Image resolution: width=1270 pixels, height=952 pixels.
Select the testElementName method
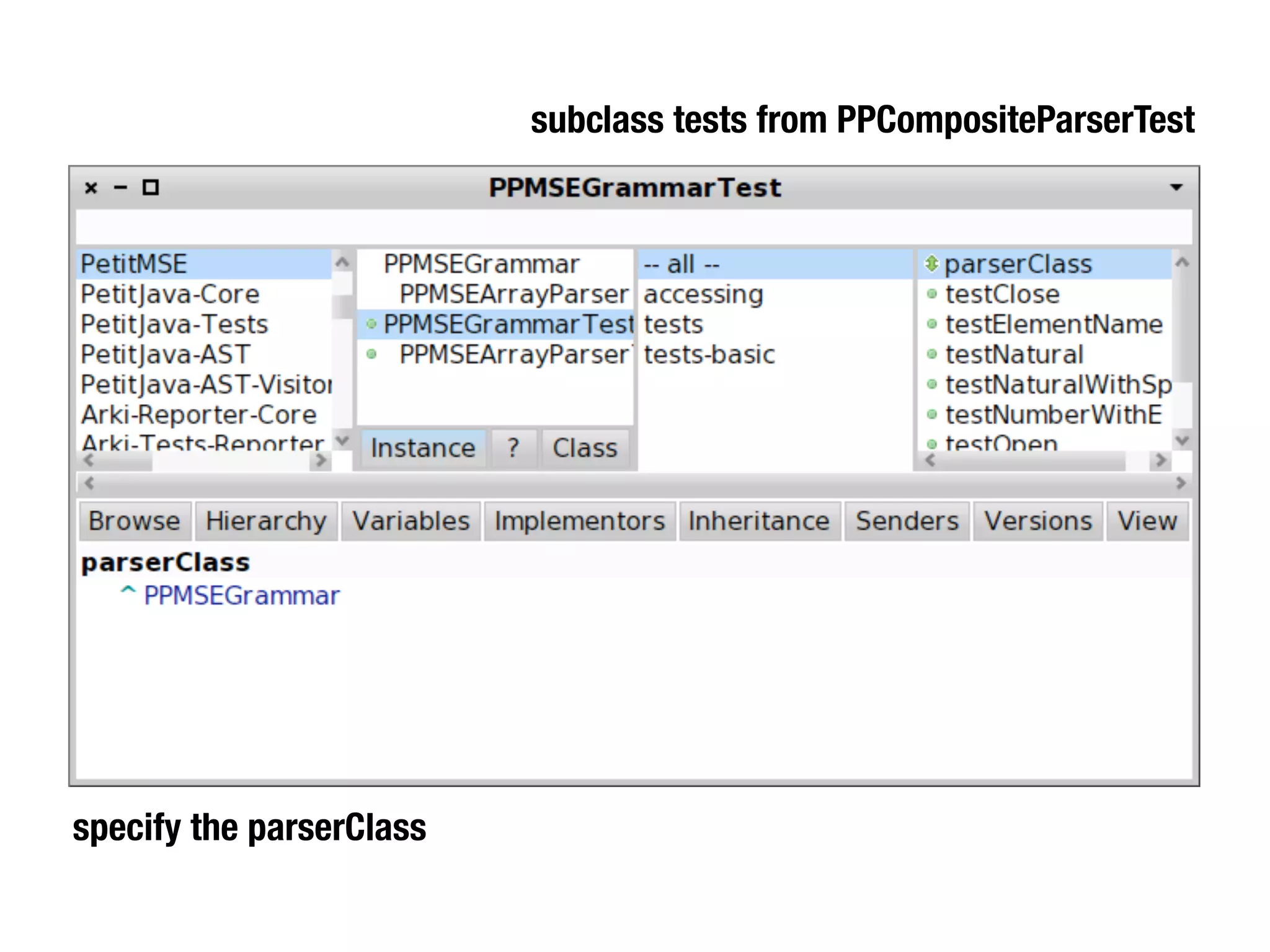coord(1045,325)
